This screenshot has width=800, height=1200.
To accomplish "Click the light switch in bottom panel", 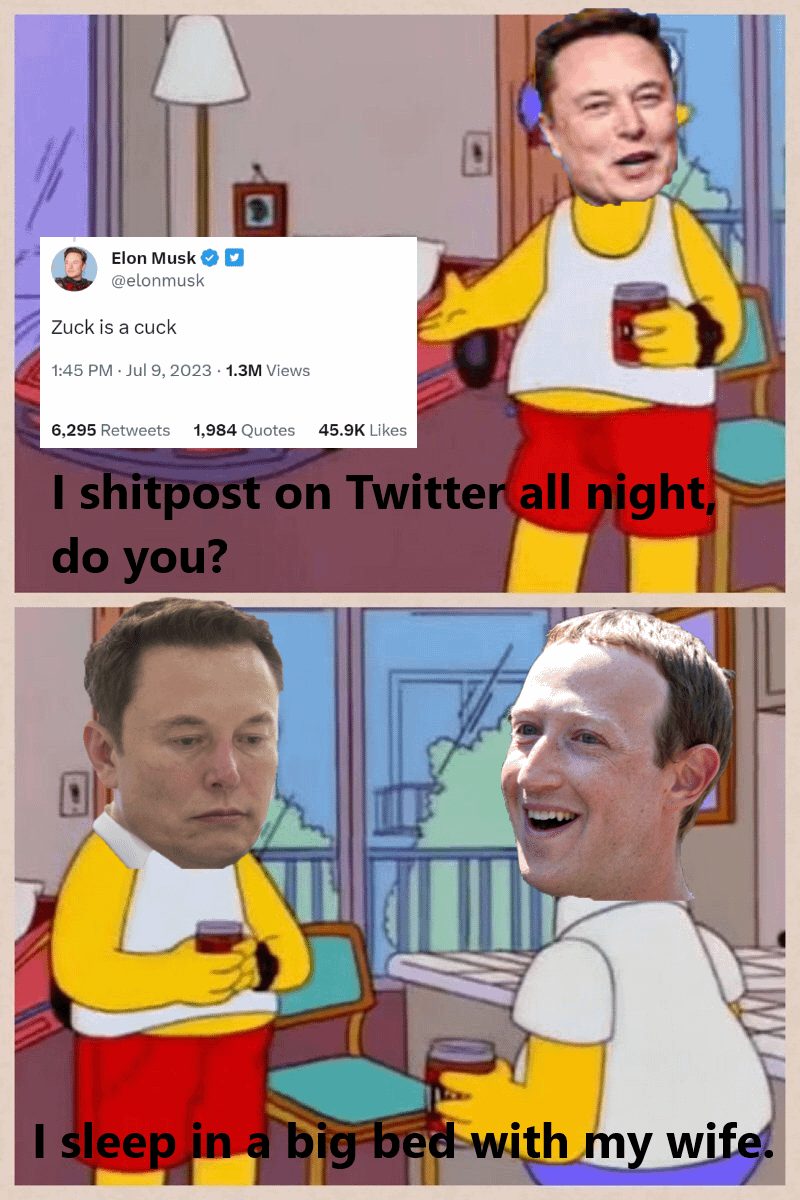I will point(75,793).
